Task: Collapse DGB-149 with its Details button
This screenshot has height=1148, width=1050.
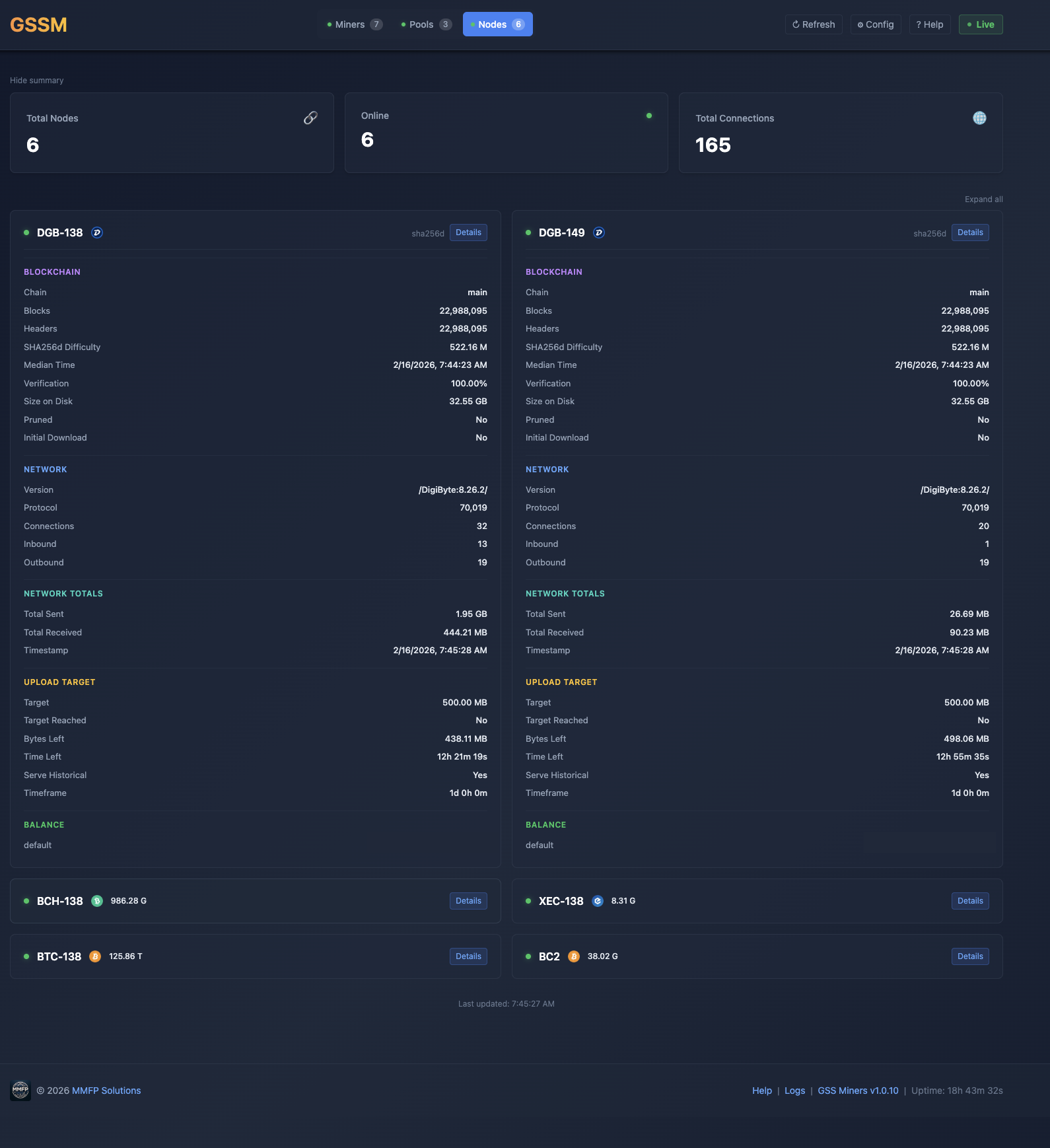Action: [970, 233]
